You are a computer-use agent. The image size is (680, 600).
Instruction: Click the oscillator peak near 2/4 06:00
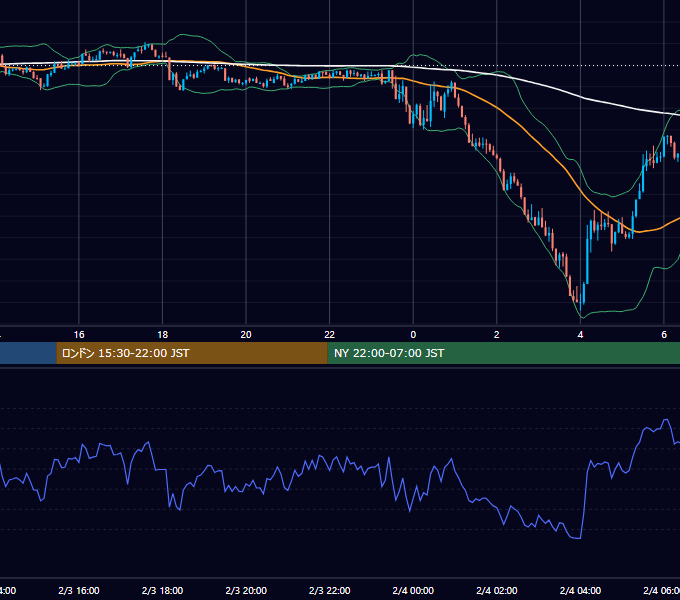coord(666,420)
